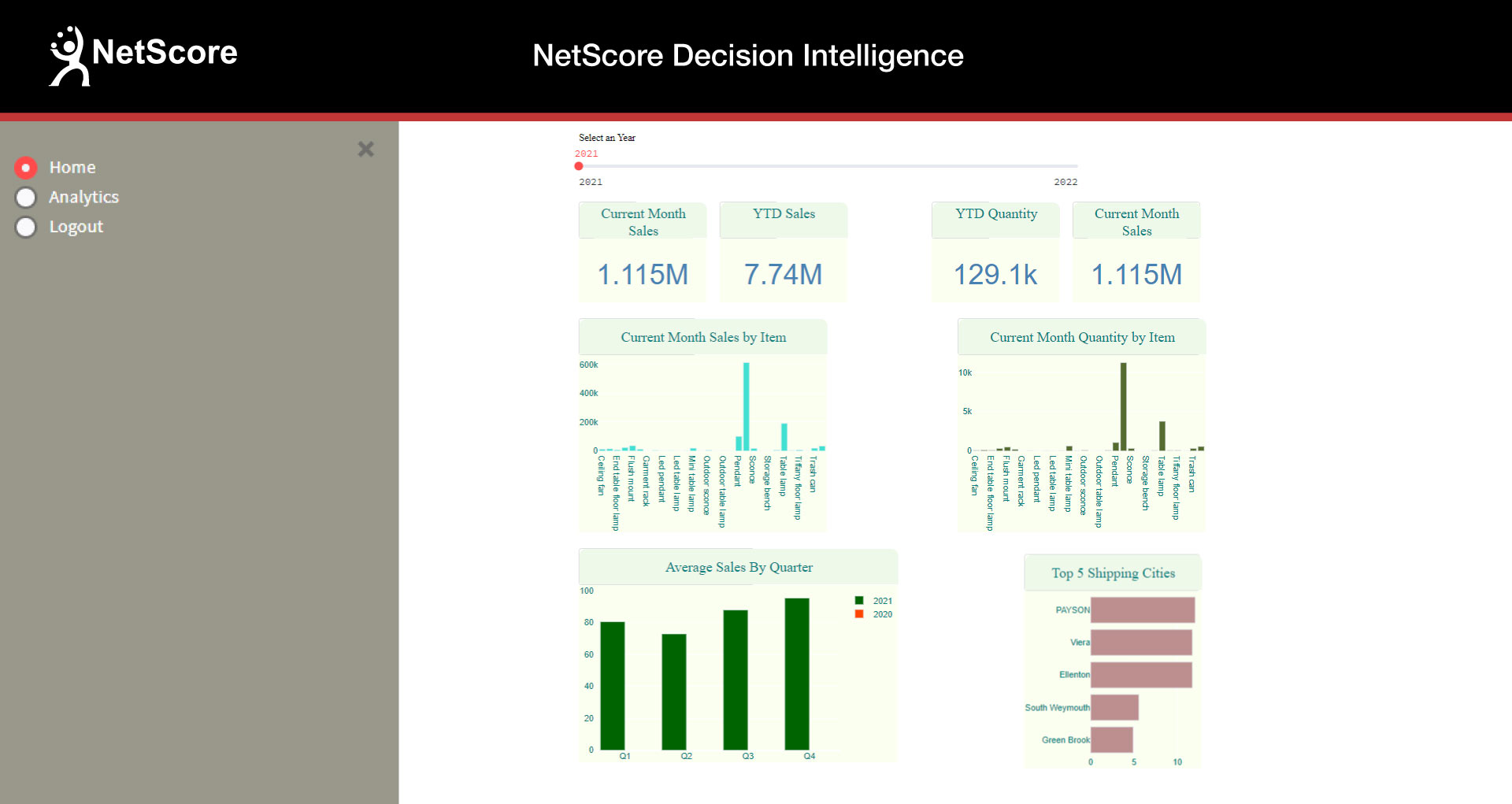This screenshot has height=804, width=1512.
Task: Select the Logout radio option
Action: [26, 227]
